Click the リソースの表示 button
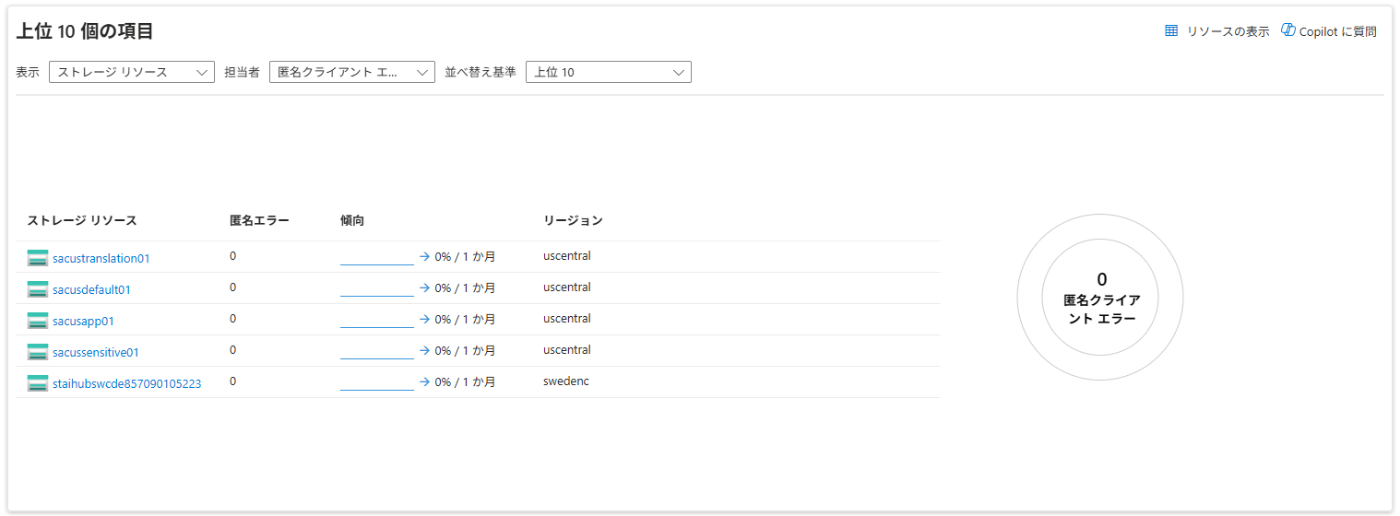 pyautogui.click(x=1217, y=31)
